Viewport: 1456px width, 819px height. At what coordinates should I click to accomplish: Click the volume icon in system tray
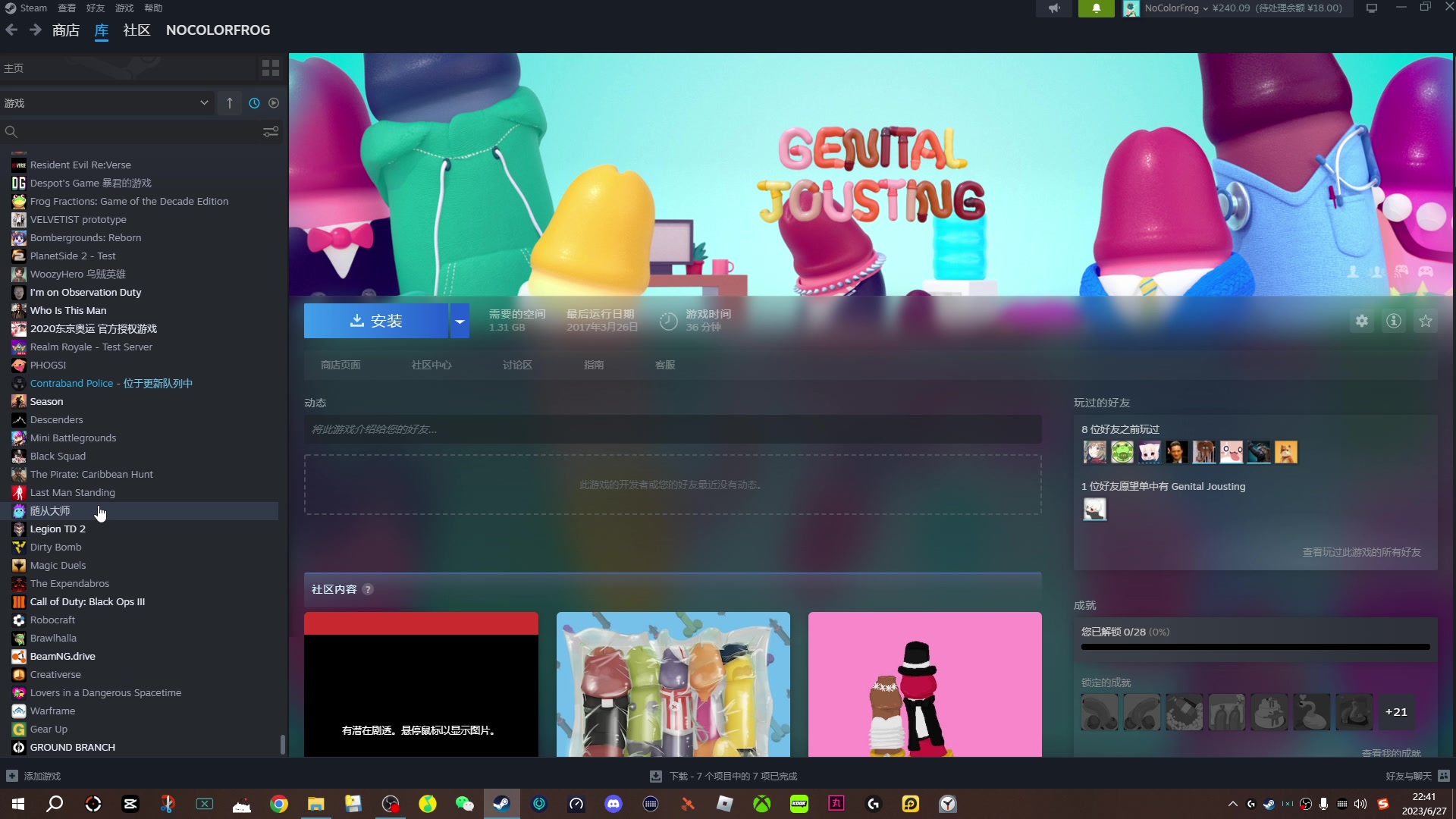coord(1360,804)
